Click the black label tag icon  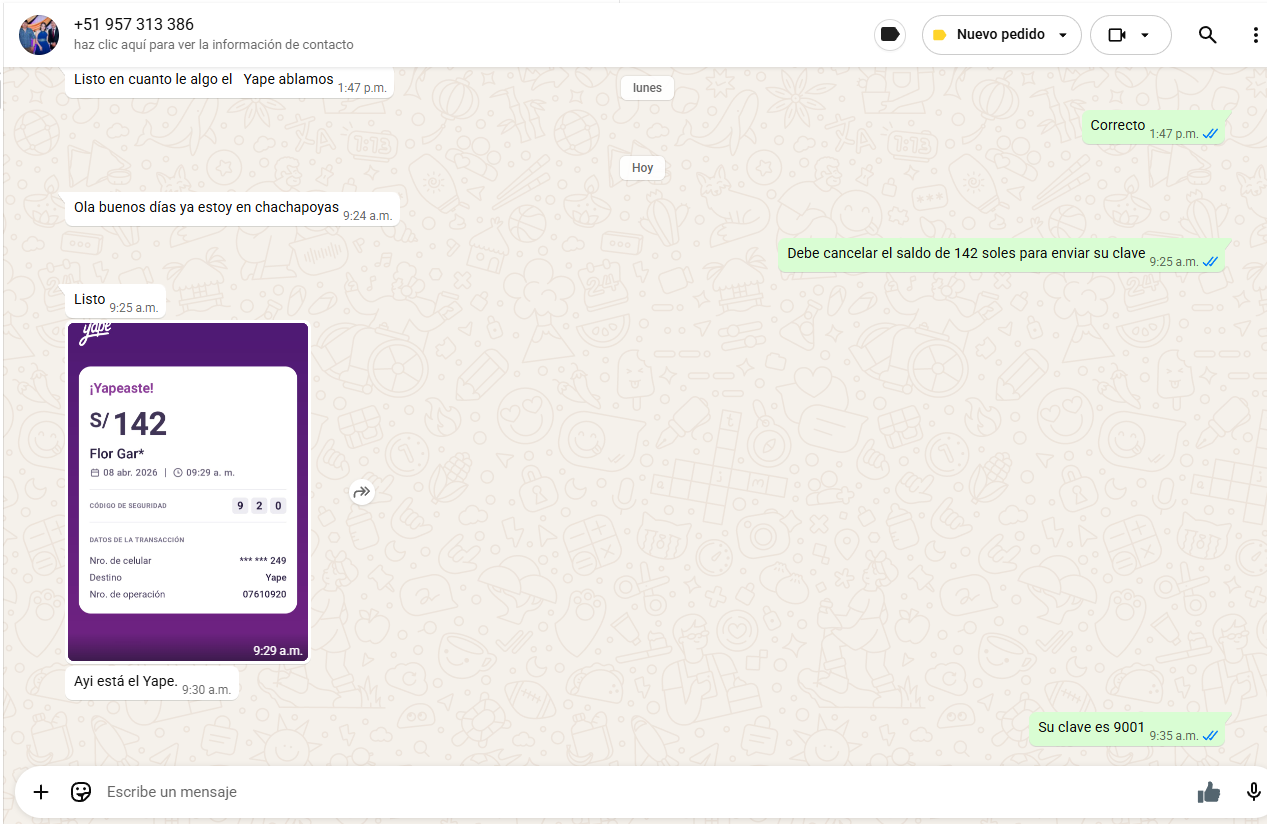(889, 35)
